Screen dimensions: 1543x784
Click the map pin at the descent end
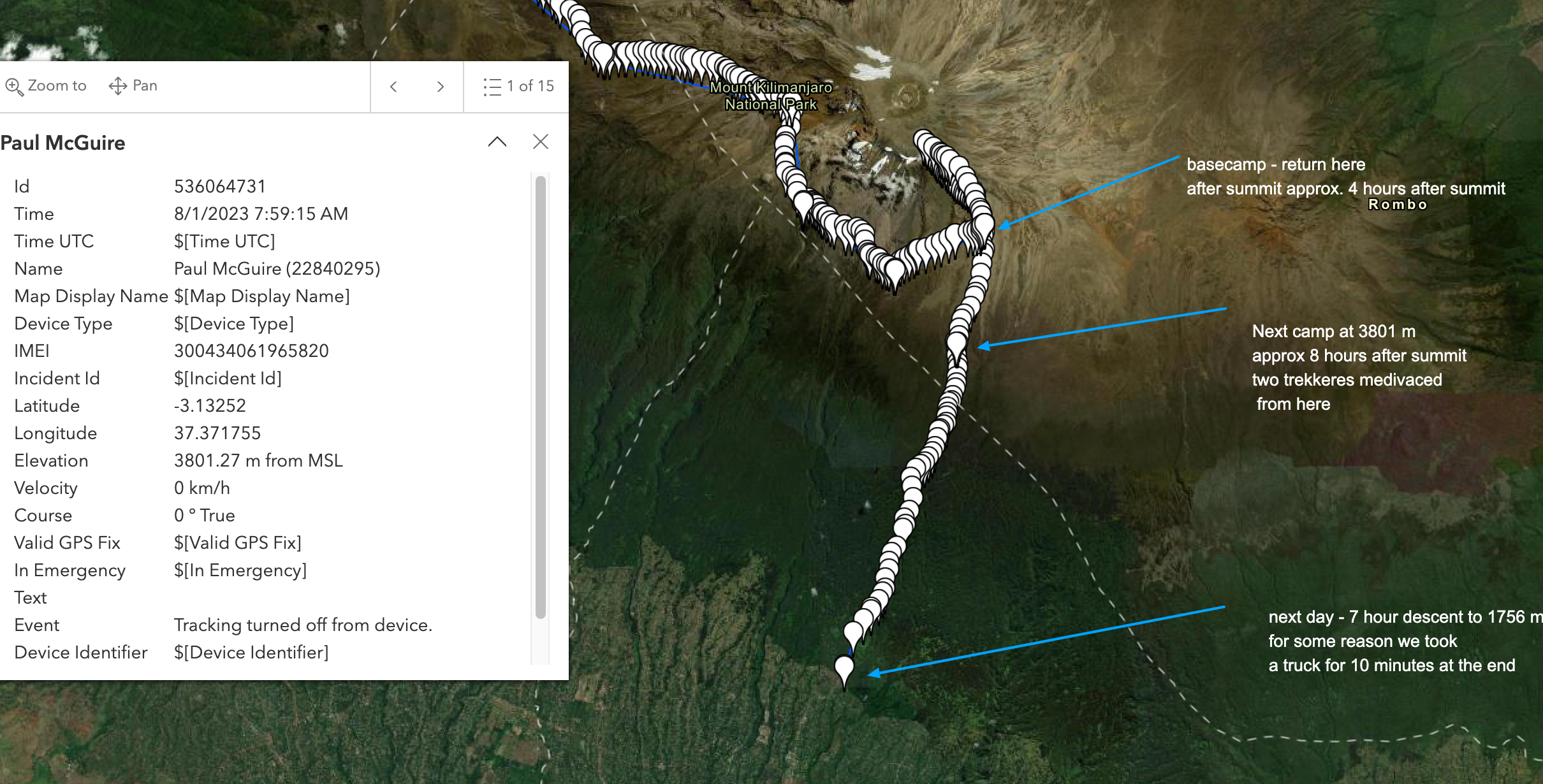click(844, 669)
